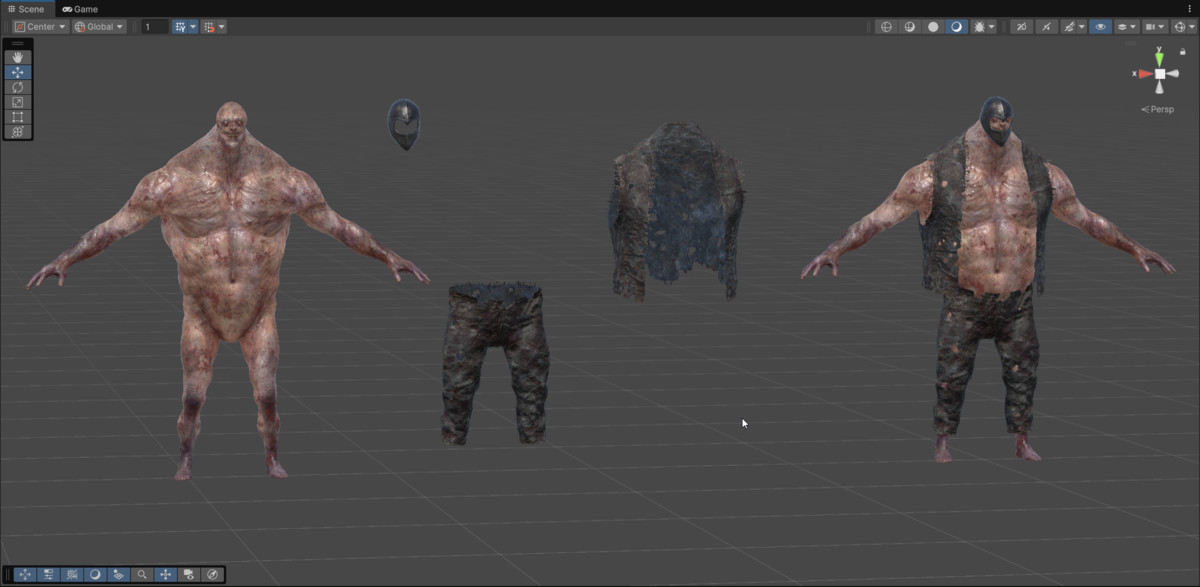Switch to unlit draw mode

pos(933,27)
